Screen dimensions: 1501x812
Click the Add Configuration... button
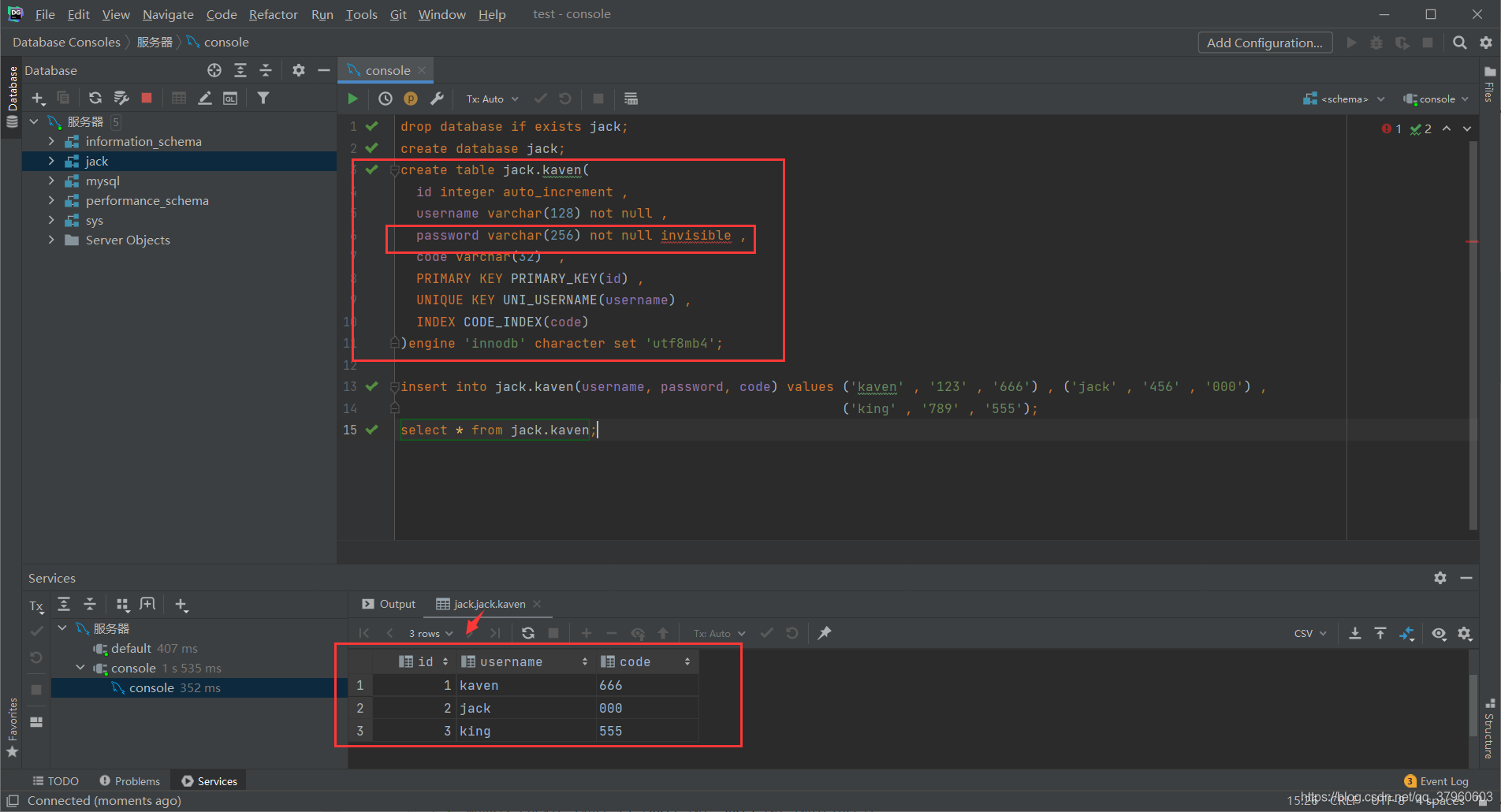(1264, 43)
